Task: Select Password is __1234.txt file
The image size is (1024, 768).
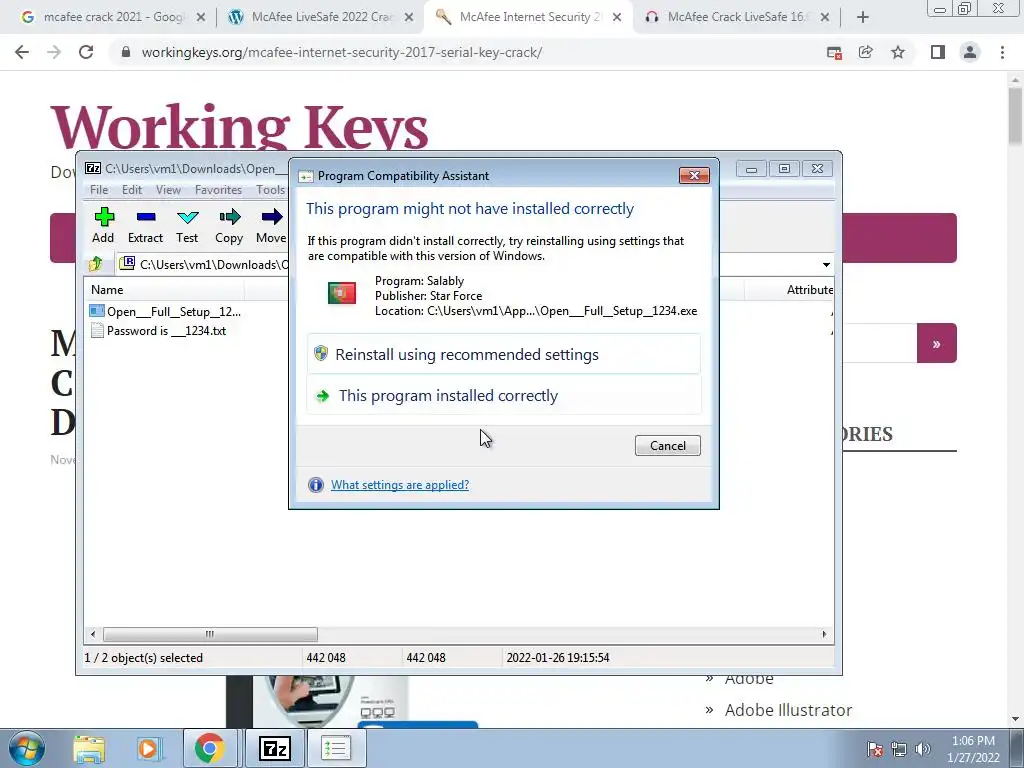Action: pyautogui.click(x=159, y=330)
